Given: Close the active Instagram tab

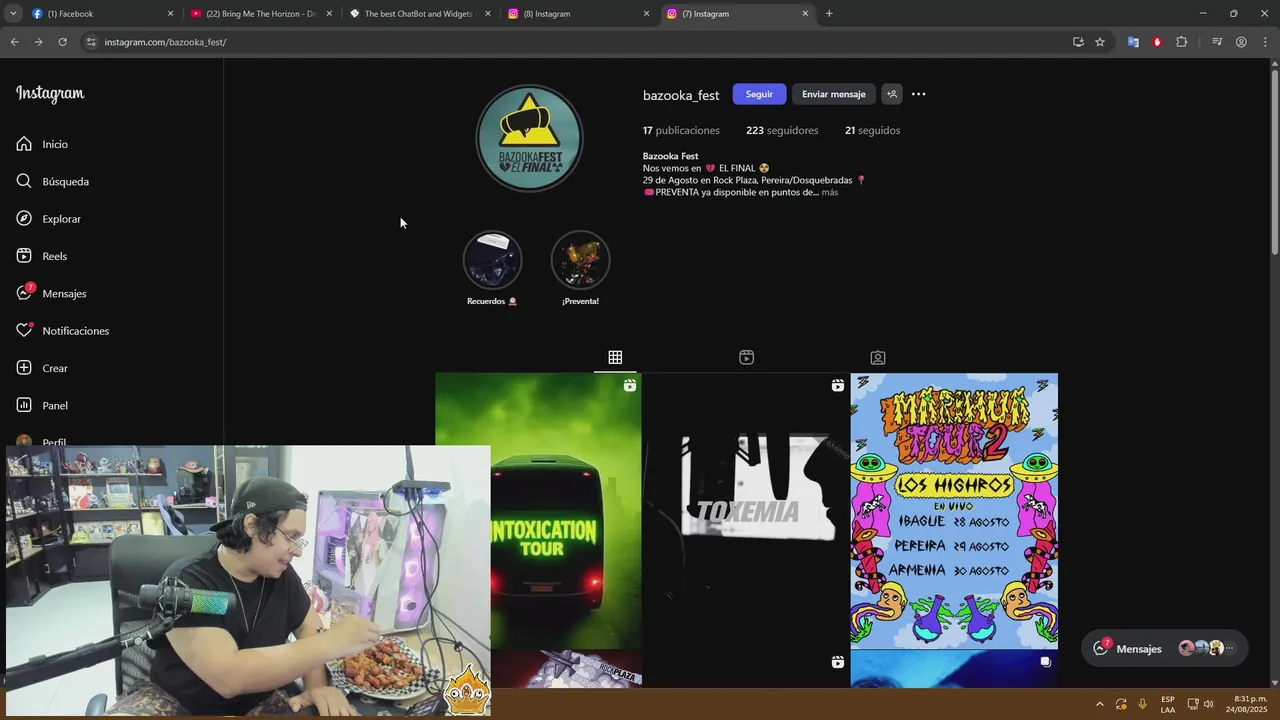Looking at the screenshot, I should pos(805,14).
